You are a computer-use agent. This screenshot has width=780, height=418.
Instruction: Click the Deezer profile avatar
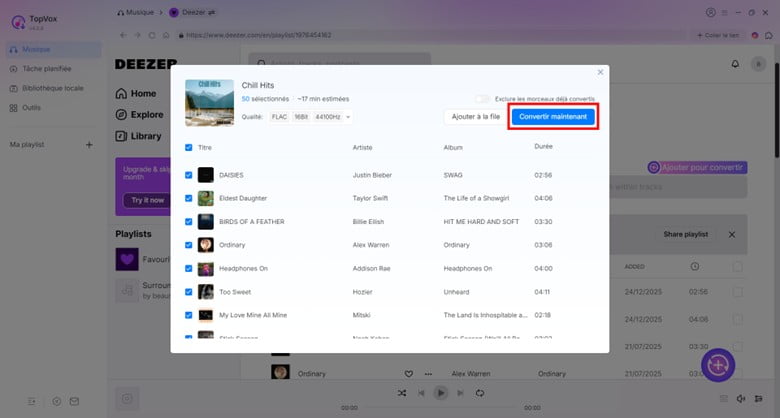click(x=758, y=64)
